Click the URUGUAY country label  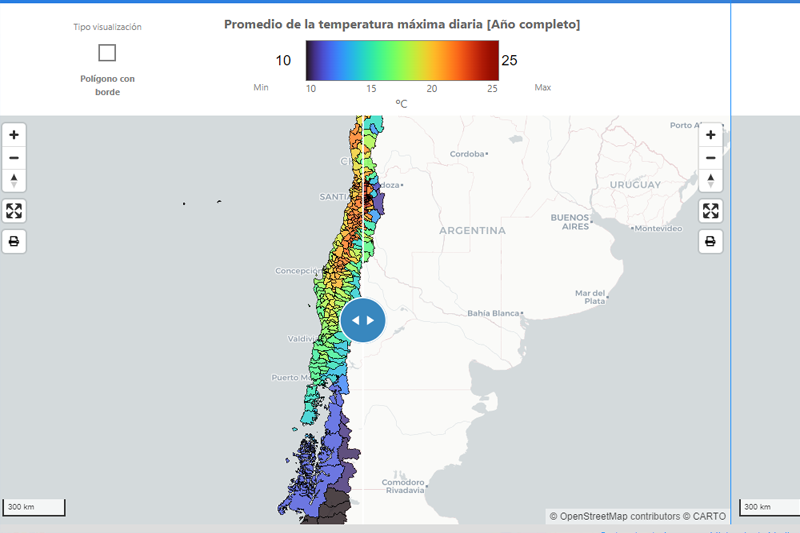click(635, 185)
